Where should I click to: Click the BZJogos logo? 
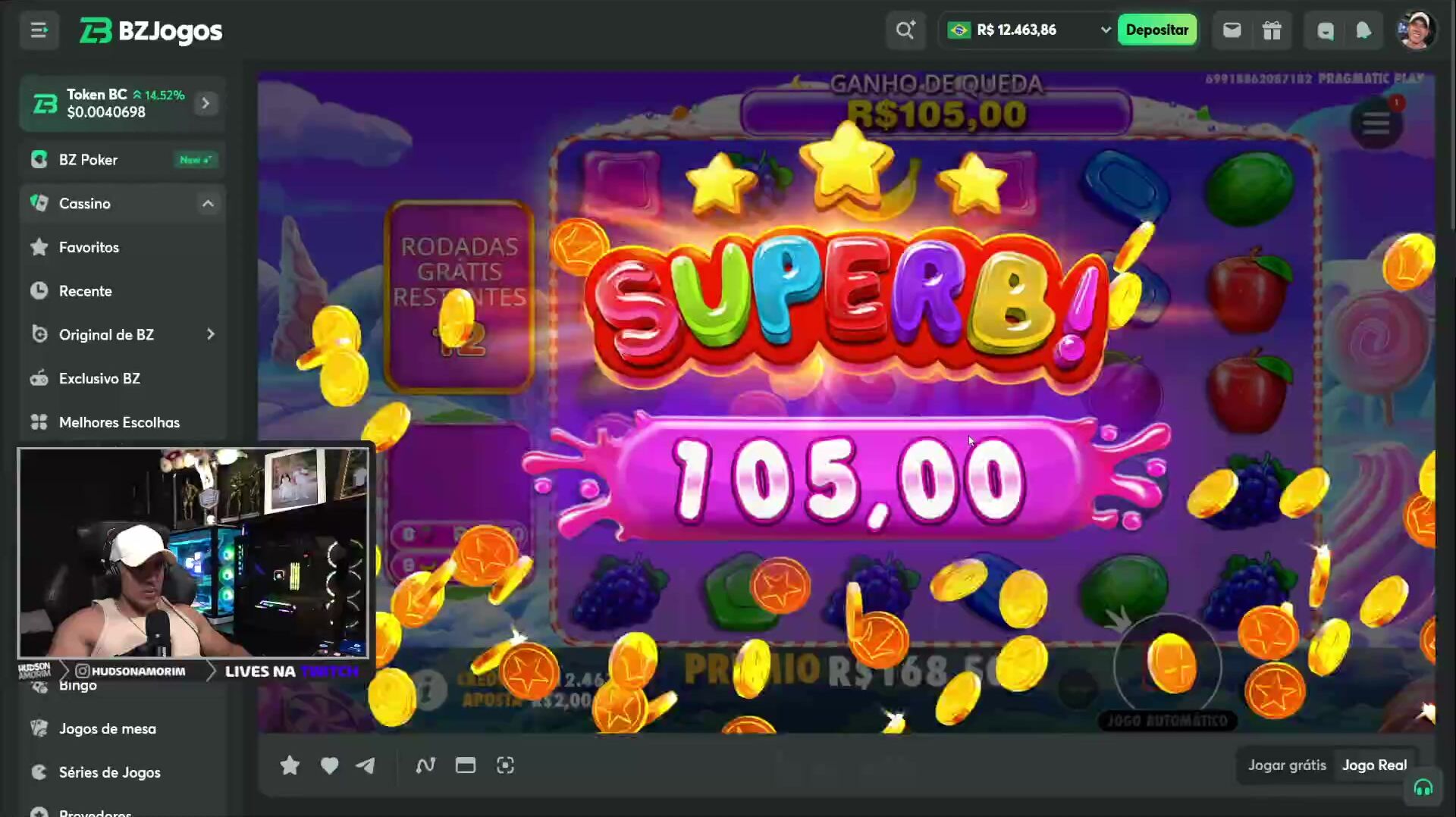point(151,31)
